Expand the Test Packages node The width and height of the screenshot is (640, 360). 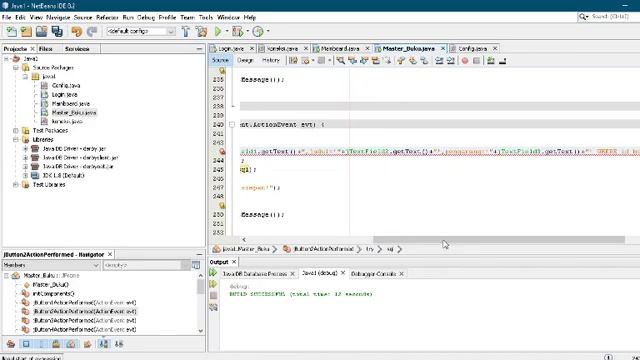(x=16, y=131)
